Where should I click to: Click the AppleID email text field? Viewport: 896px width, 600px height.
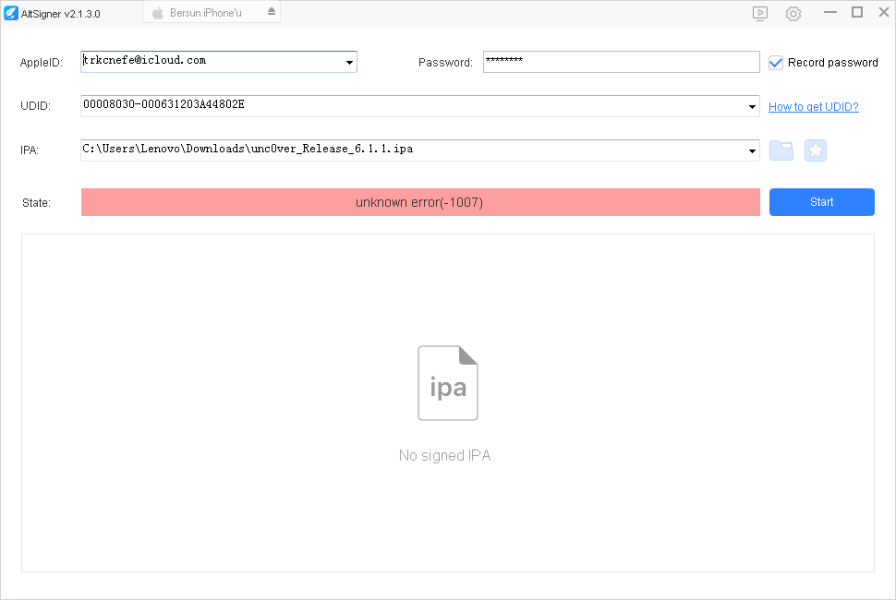(210, 62)
